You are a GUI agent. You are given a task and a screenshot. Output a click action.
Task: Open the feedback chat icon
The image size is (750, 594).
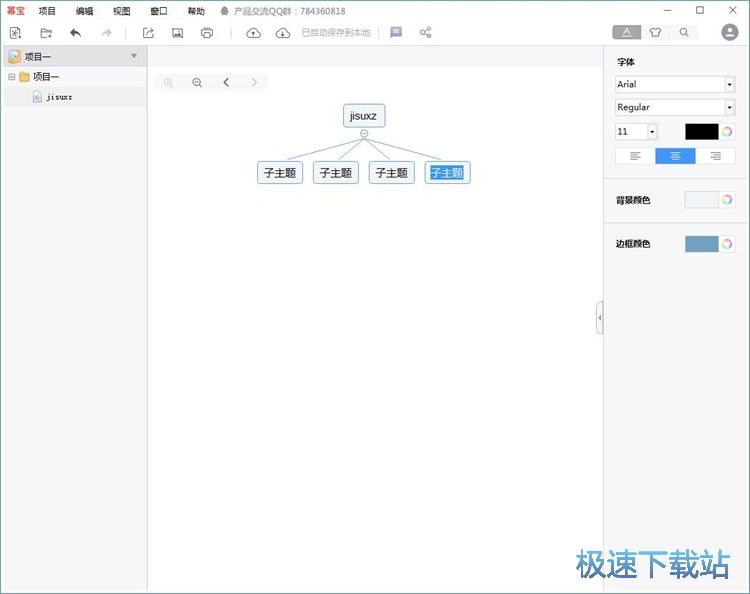coord(396,33)
